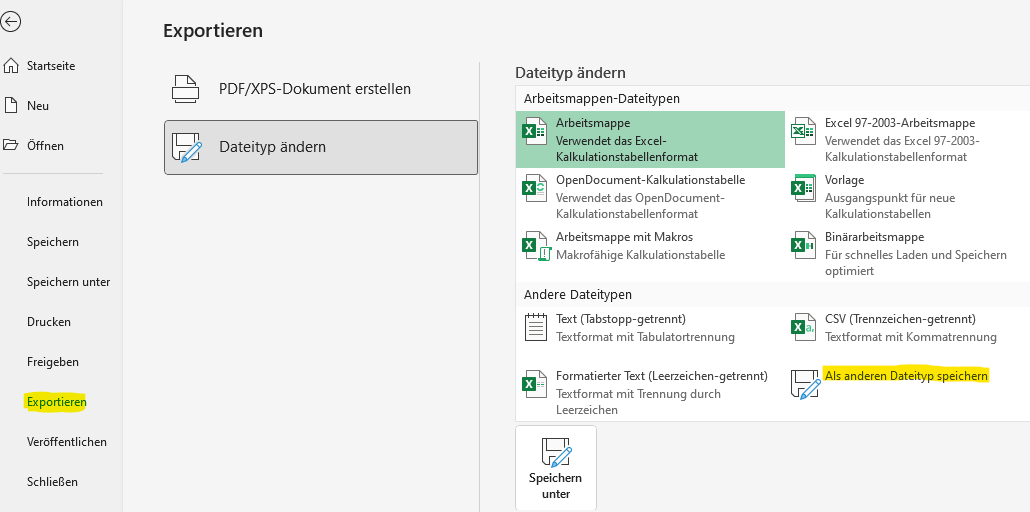Click 'Textformat mit Tabulatortrennung' description
The image size is (1030, 512).
click(x=645, y=337)
